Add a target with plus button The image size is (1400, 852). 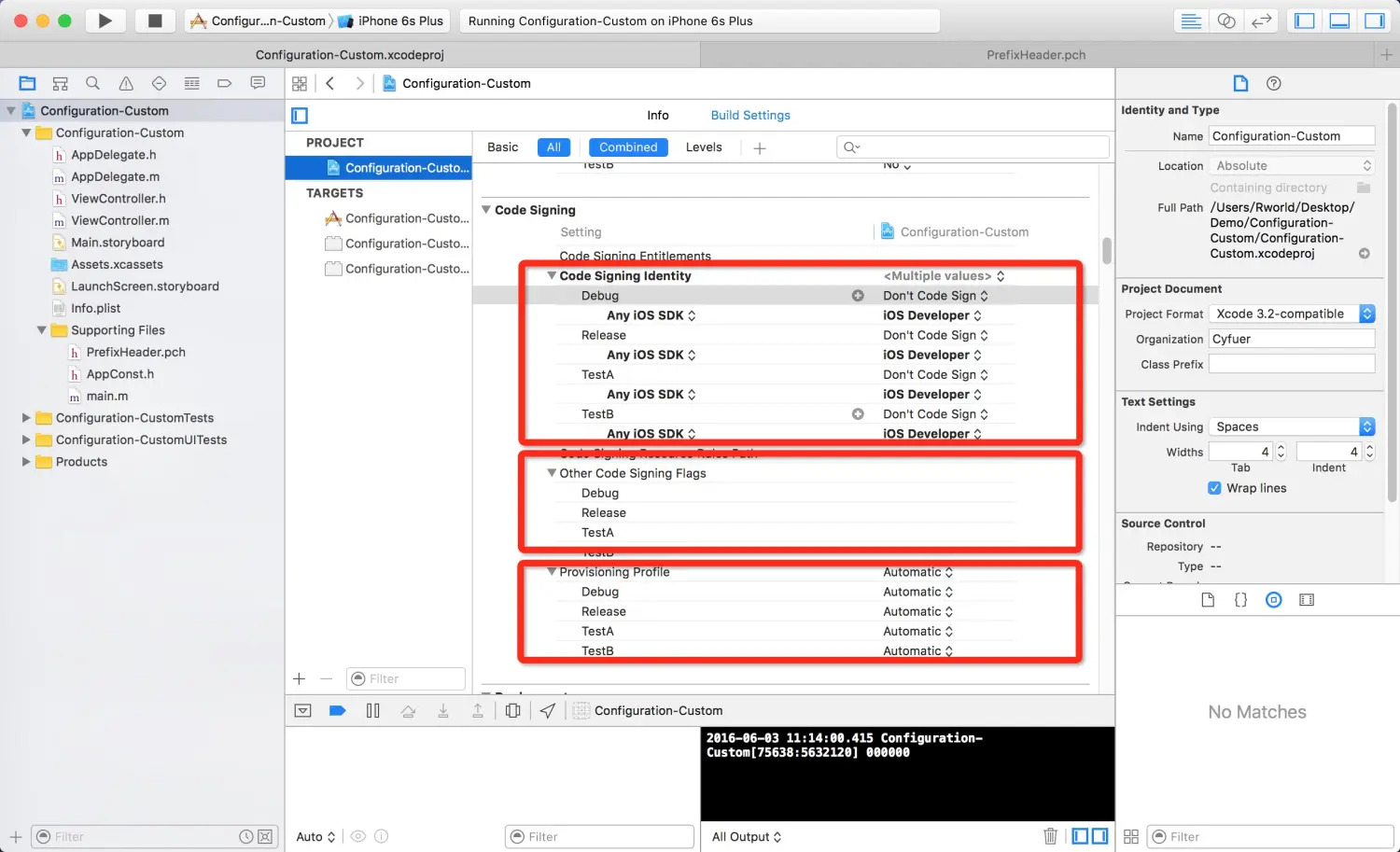coord(299,679)
